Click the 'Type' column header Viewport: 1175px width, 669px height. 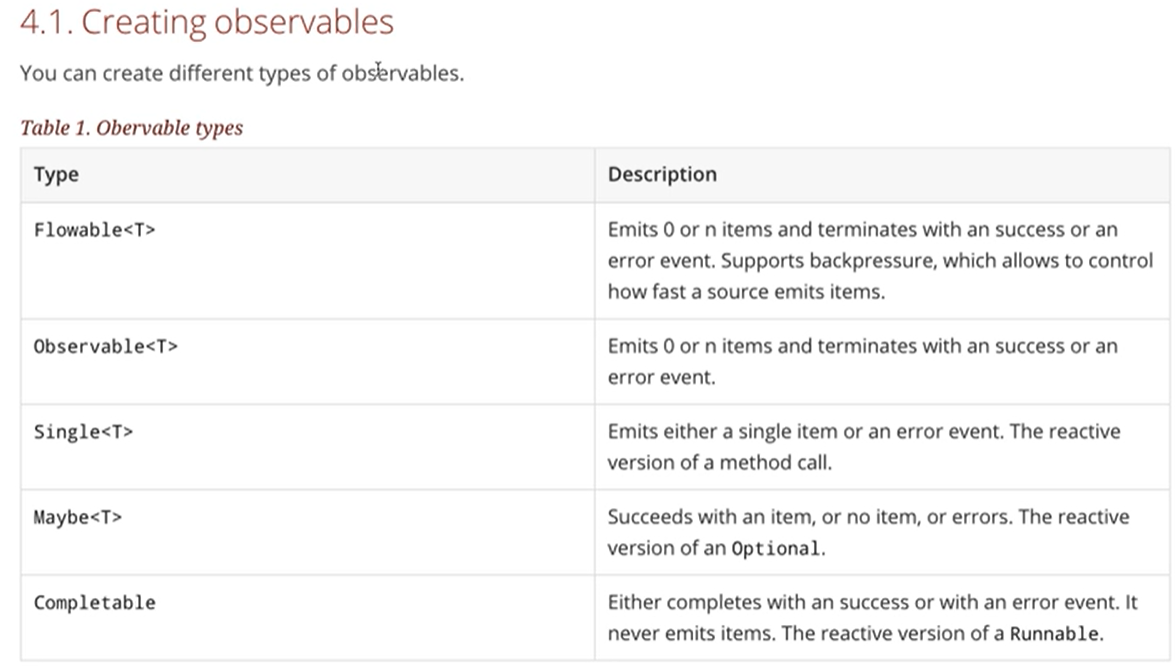tap(56, 175)
